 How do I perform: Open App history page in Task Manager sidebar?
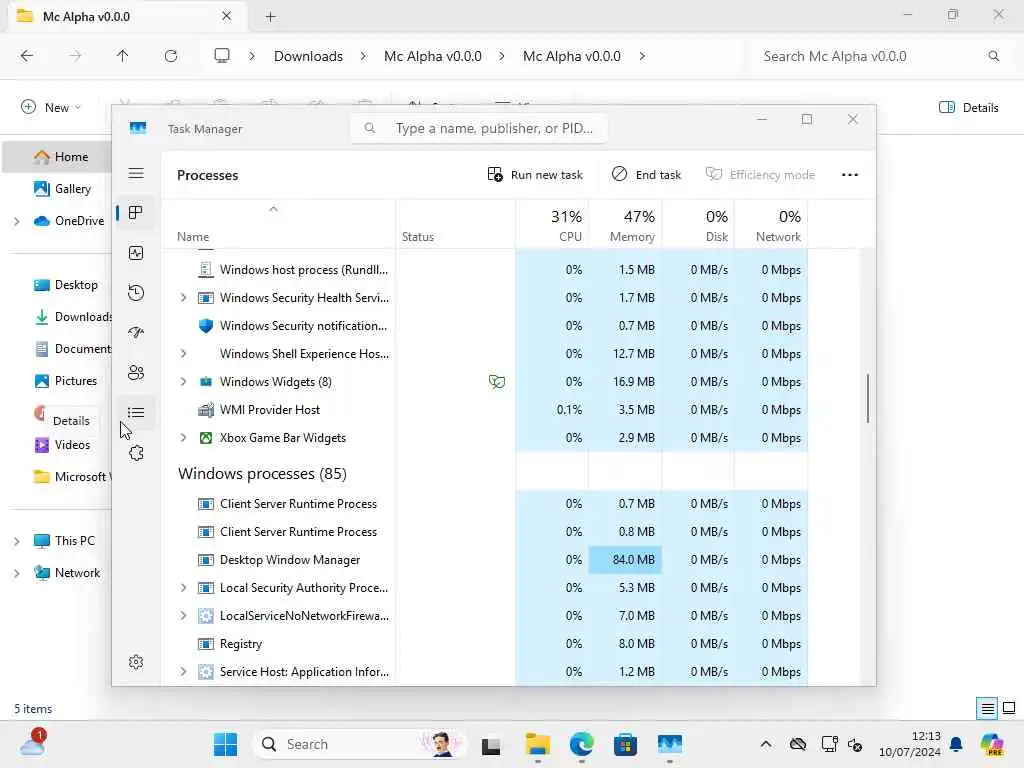pos(136,293)
